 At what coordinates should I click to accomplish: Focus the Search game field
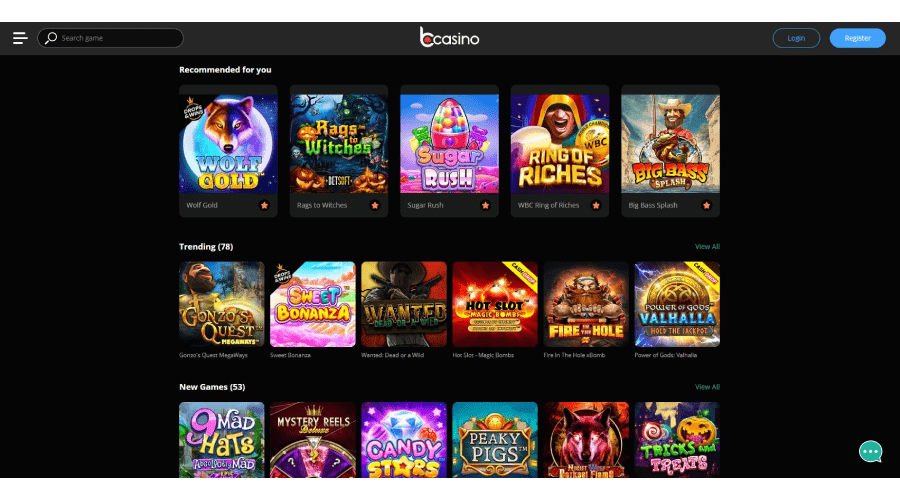[110, 38]
